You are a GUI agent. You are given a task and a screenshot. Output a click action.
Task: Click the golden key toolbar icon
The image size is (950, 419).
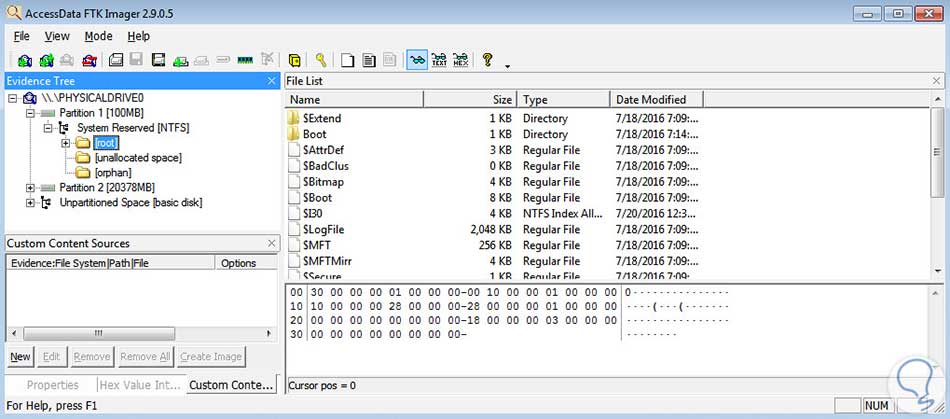tap(321, 60)
